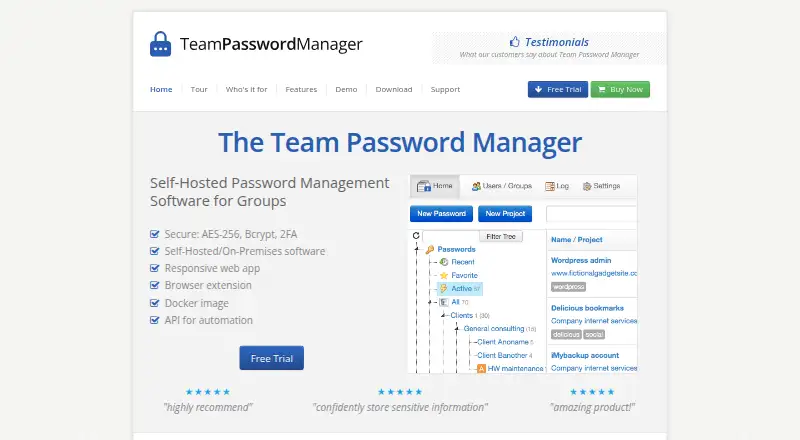Click the tree filter input field
The image size is (800, 440).
451,236
